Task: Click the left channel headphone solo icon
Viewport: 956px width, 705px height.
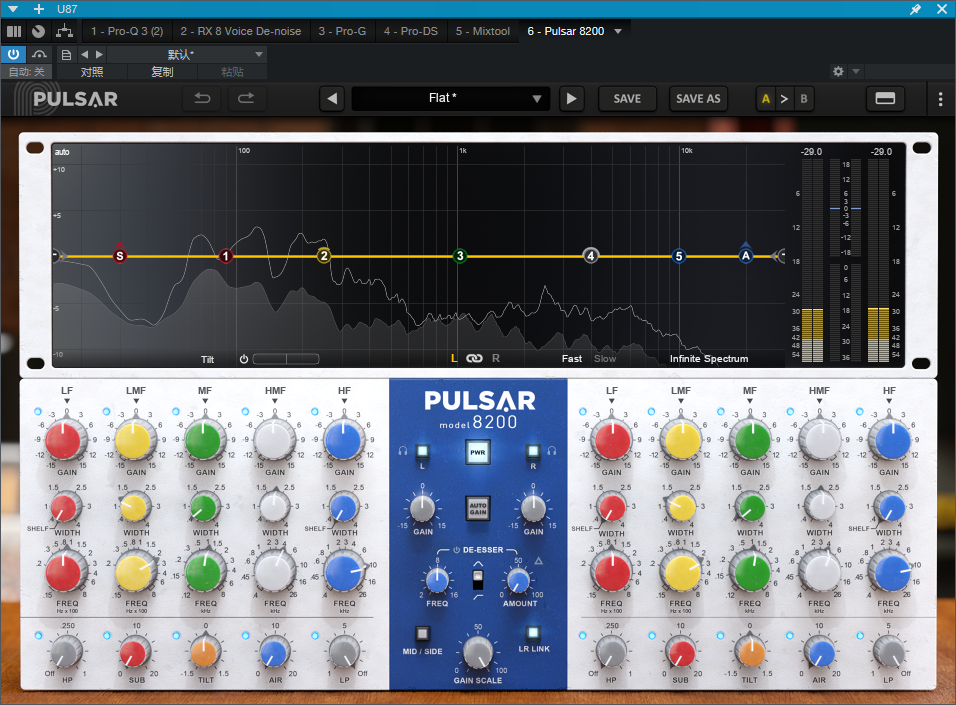Action: click(x=402, y=451)
